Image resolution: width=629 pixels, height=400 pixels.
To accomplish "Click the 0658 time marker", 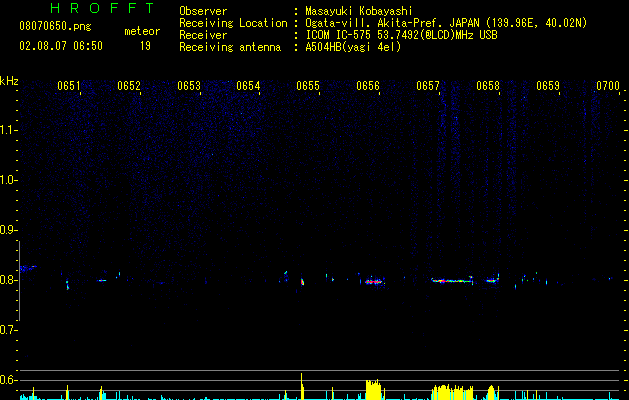I will [488, 86].
